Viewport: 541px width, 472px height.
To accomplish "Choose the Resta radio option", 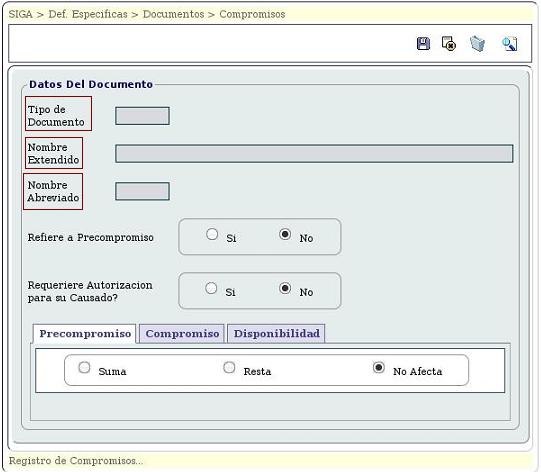I will [x=229, y=367].
